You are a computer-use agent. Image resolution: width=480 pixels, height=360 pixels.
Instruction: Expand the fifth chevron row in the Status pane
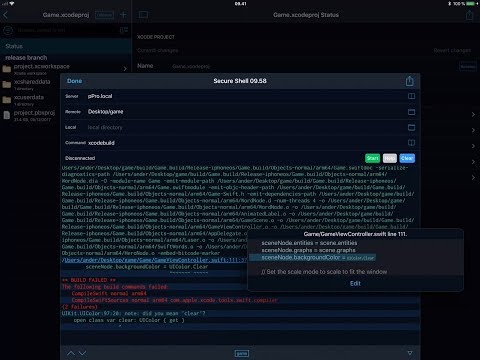pos(473,177)
